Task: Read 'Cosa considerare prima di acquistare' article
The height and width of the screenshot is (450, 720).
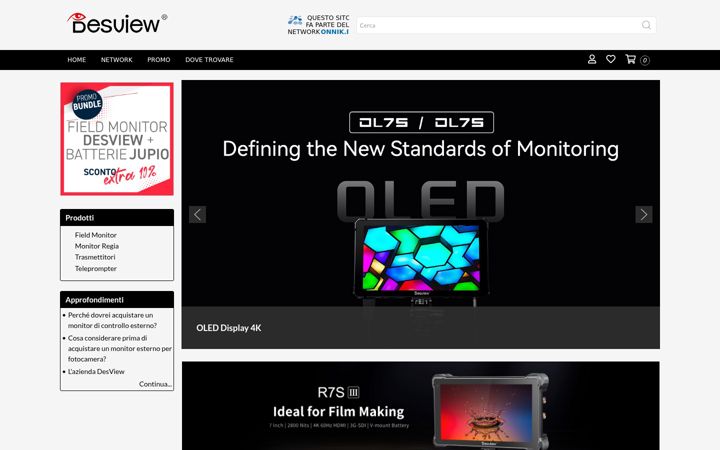Action: (x=119, y=349)
